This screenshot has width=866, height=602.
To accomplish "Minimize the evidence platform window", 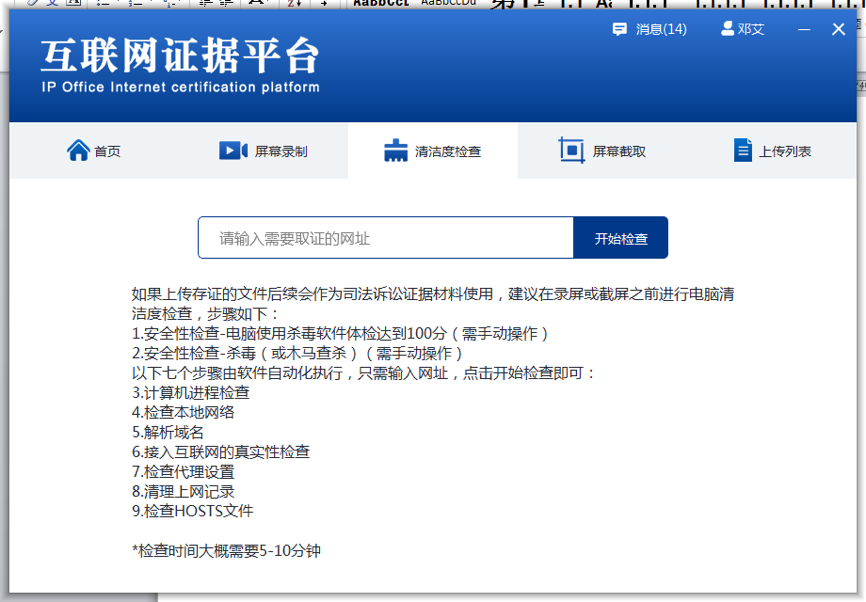I will (x=804, y=30).
